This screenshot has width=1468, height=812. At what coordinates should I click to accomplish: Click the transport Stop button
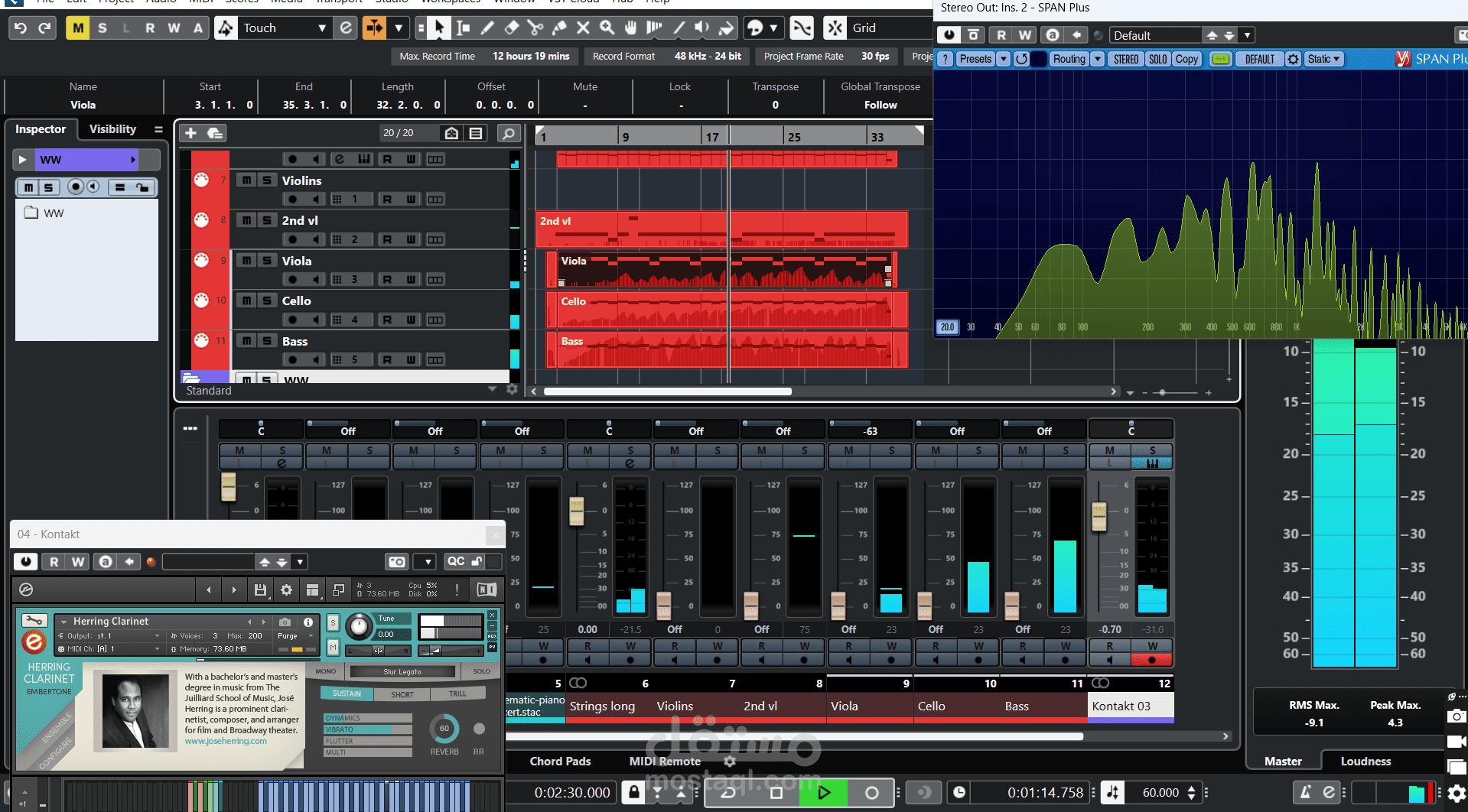tap(776, 793)
